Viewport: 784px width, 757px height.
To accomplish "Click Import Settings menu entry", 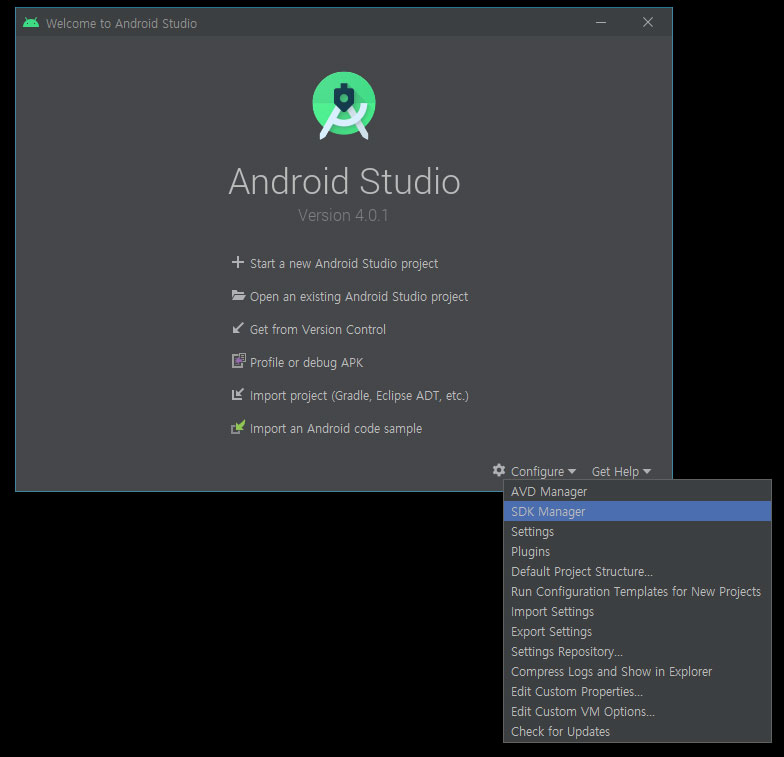I will pos(637,612).
